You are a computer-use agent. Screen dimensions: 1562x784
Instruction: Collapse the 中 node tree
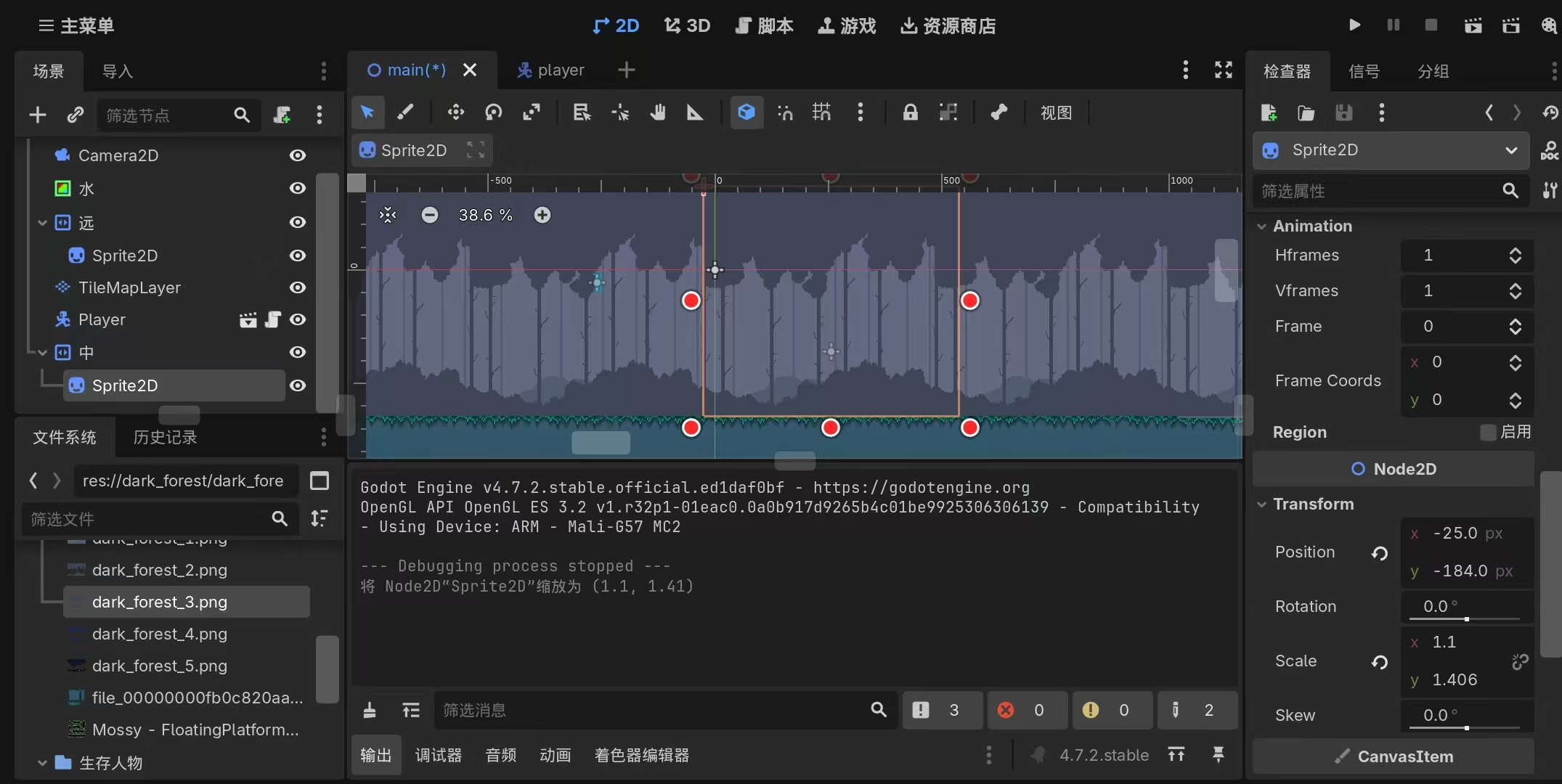click(42, 353)
